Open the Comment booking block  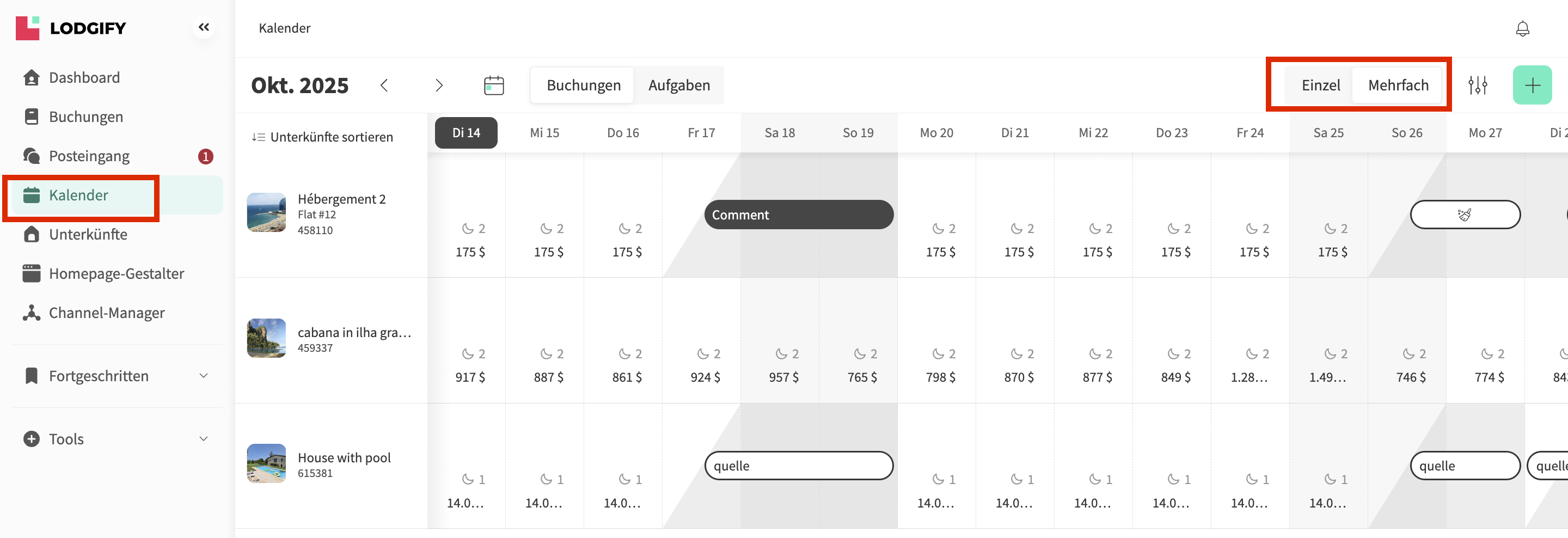coord(798,215)
